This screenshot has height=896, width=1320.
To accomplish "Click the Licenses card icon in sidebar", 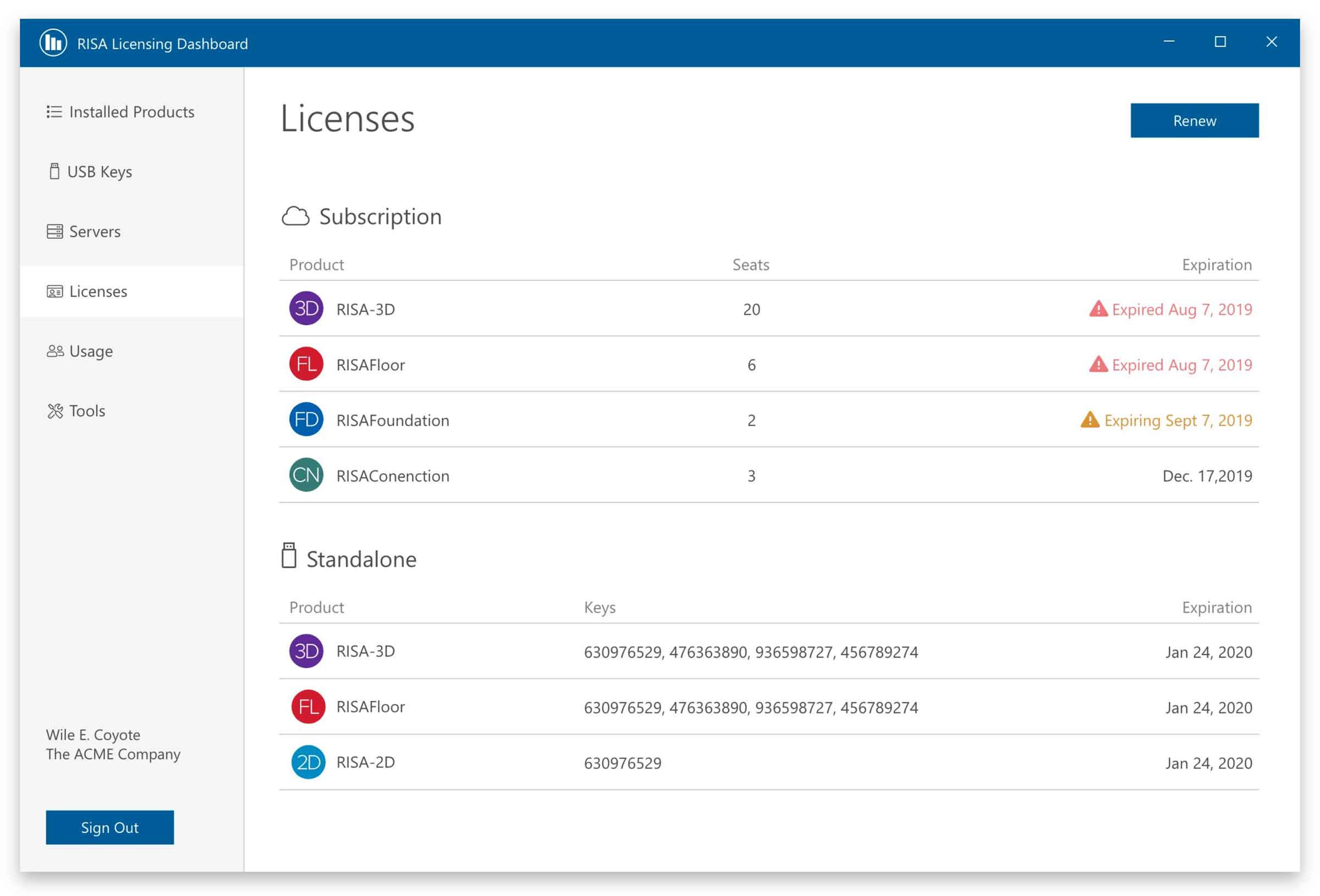I will (x=54, y=292).
